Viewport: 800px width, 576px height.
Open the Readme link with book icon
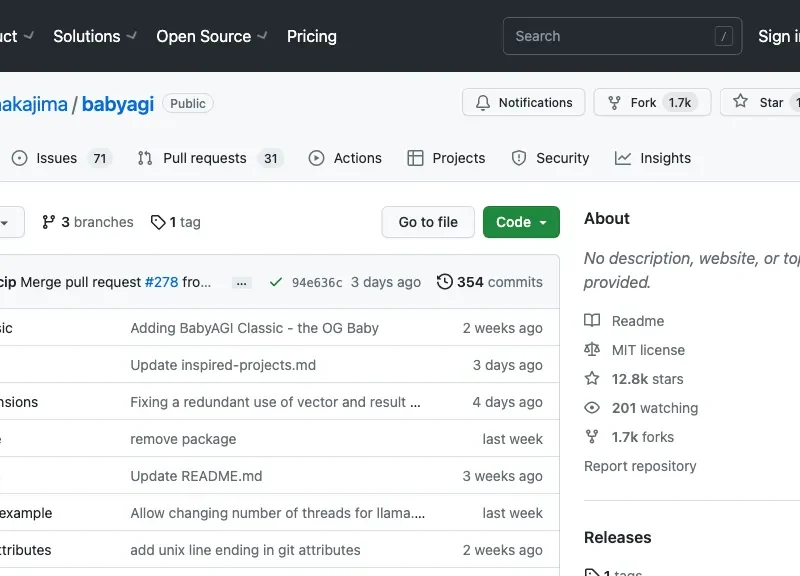[x=637, y=321]
